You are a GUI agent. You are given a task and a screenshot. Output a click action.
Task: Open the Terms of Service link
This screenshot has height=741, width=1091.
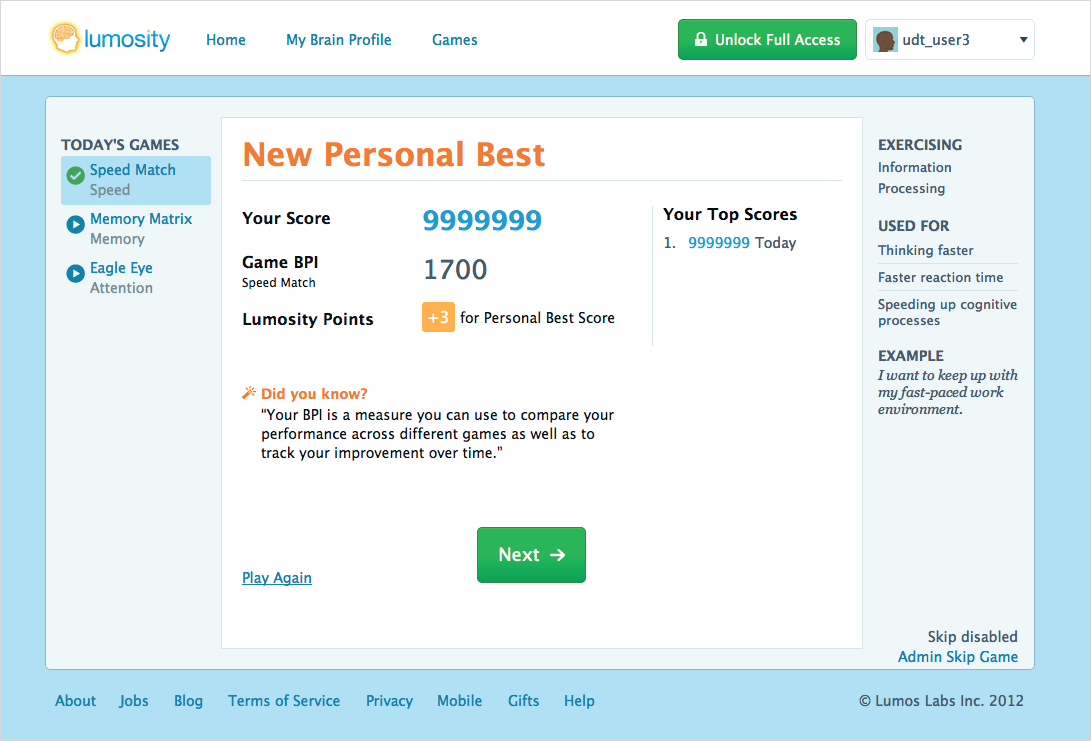284,701
